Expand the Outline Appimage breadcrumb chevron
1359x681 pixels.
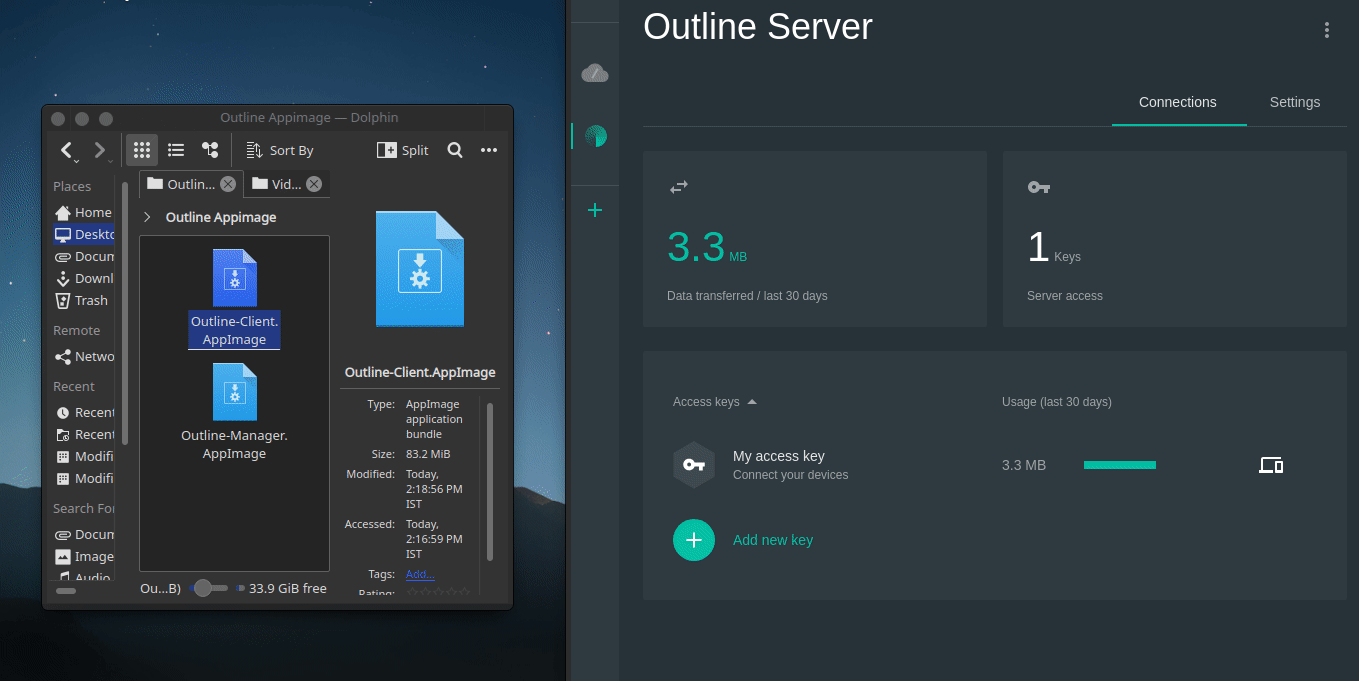[x=146, y=216]
